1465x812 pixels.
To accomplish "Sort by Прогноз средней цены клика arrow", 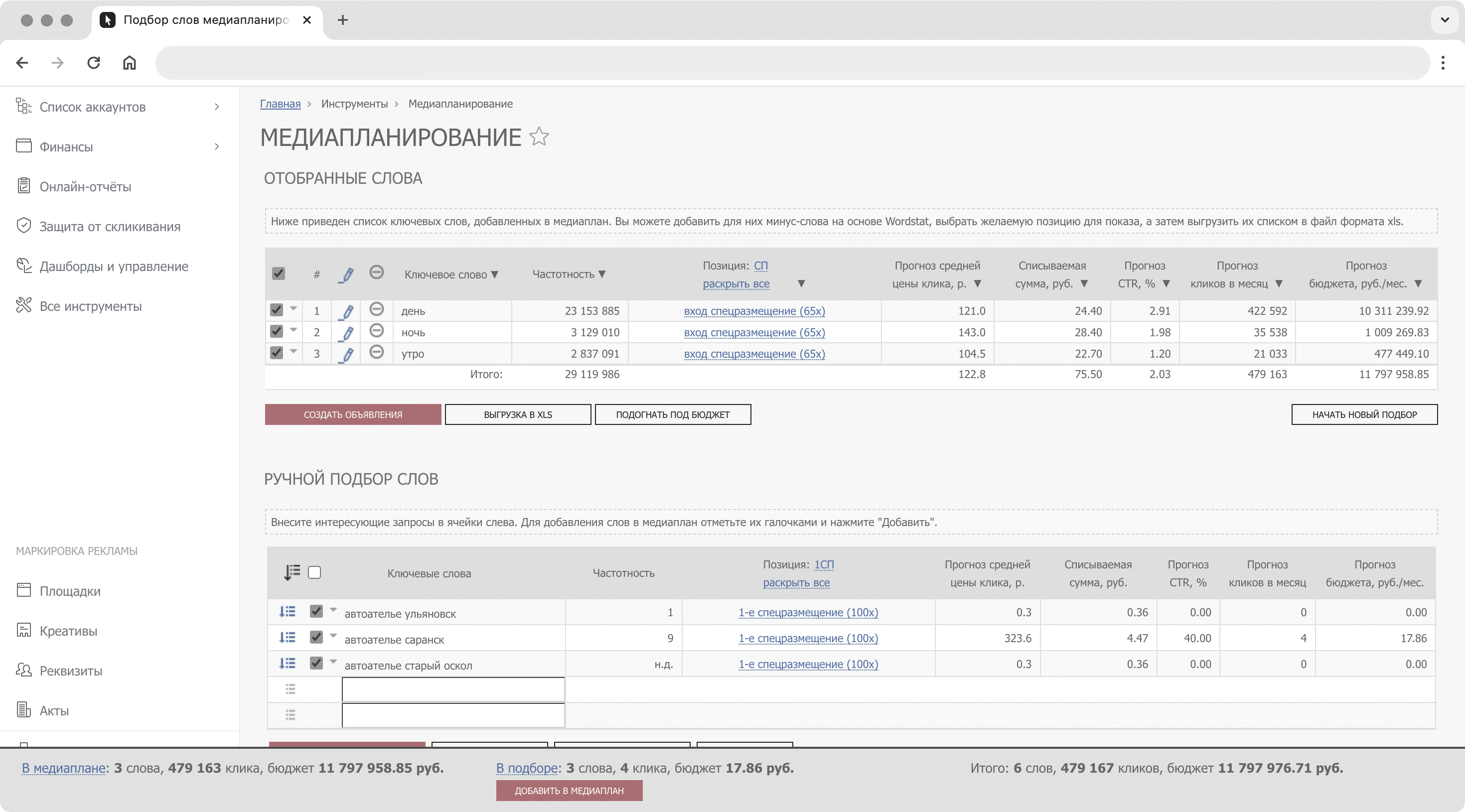I will click(978, 284).
